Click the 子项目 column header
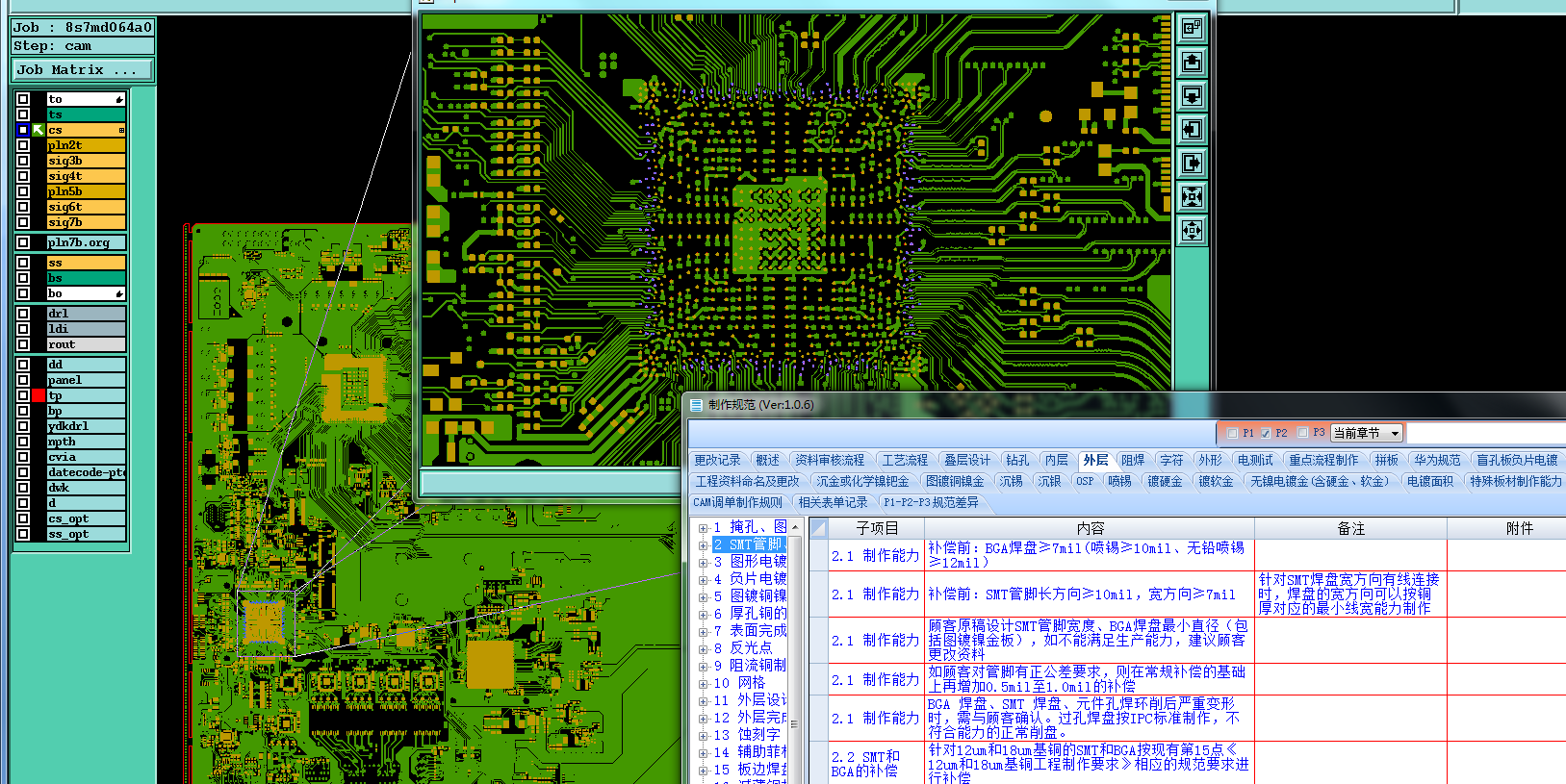 tap(877, 529)
